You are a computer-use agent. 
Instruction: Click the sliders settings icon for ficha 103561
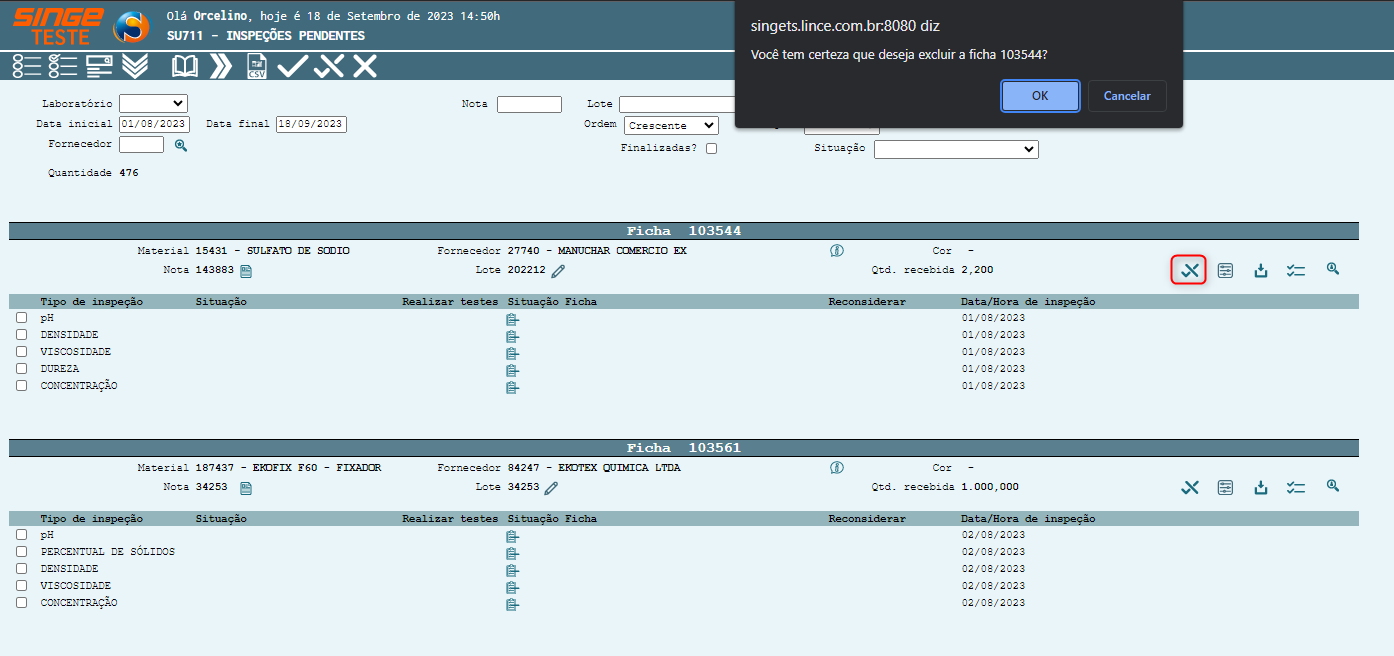(1225, 487)
